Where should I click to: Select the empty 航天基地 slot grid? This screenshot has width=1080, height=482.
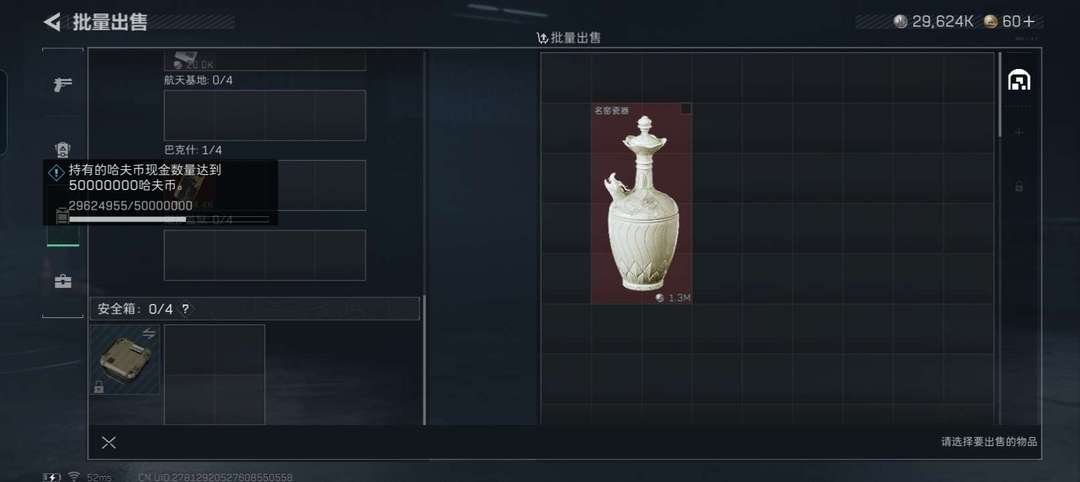coord(264,115)
